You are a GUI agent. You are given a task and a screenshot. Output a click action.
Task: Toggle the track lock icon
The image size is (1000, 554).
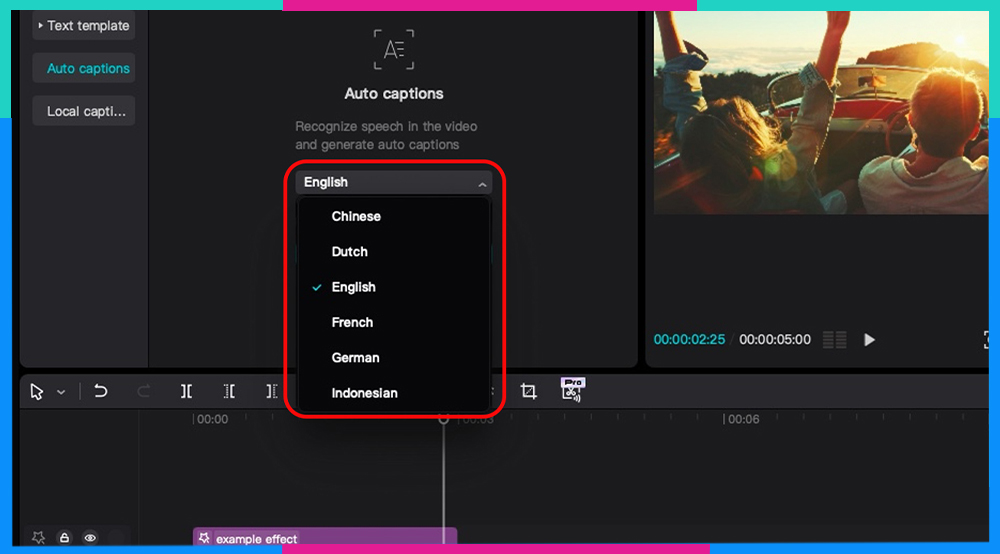tap(64, 538)
